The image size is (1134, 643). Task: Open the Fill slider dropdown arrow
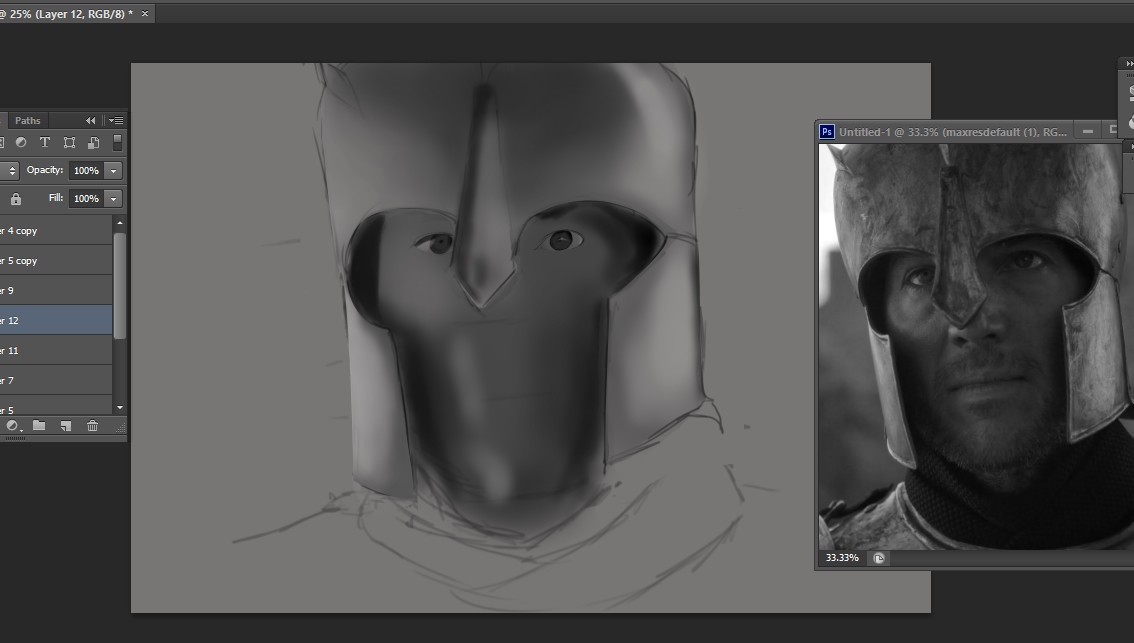click(x=114, y=198)
